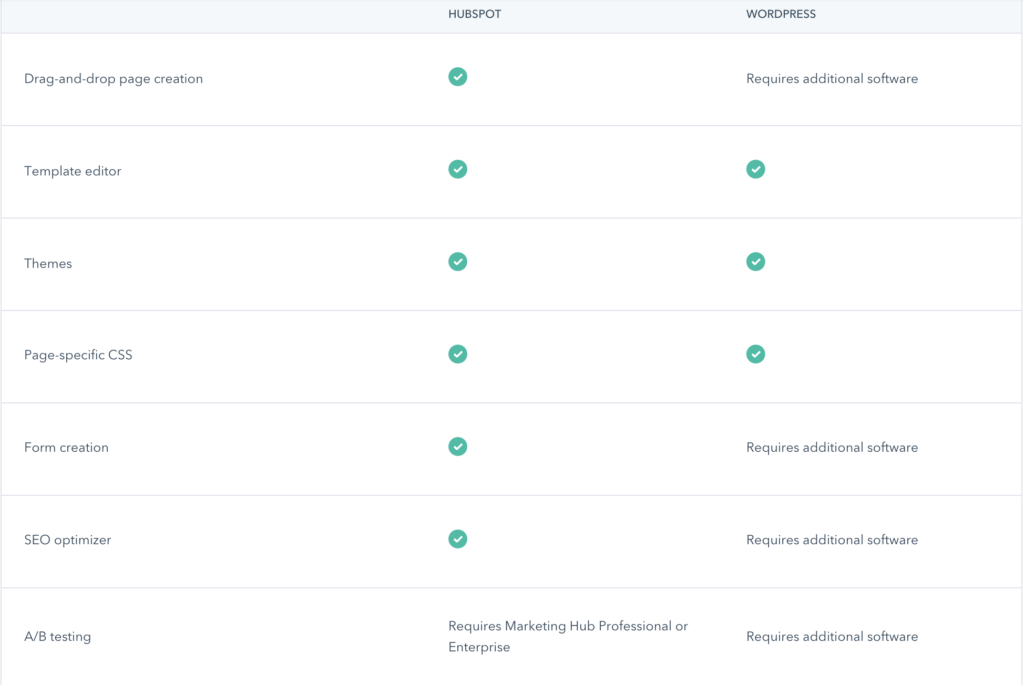
Task: Click 'Requires additional software' for A/B testing under WordPress
Action: click(x=831, y=636)
